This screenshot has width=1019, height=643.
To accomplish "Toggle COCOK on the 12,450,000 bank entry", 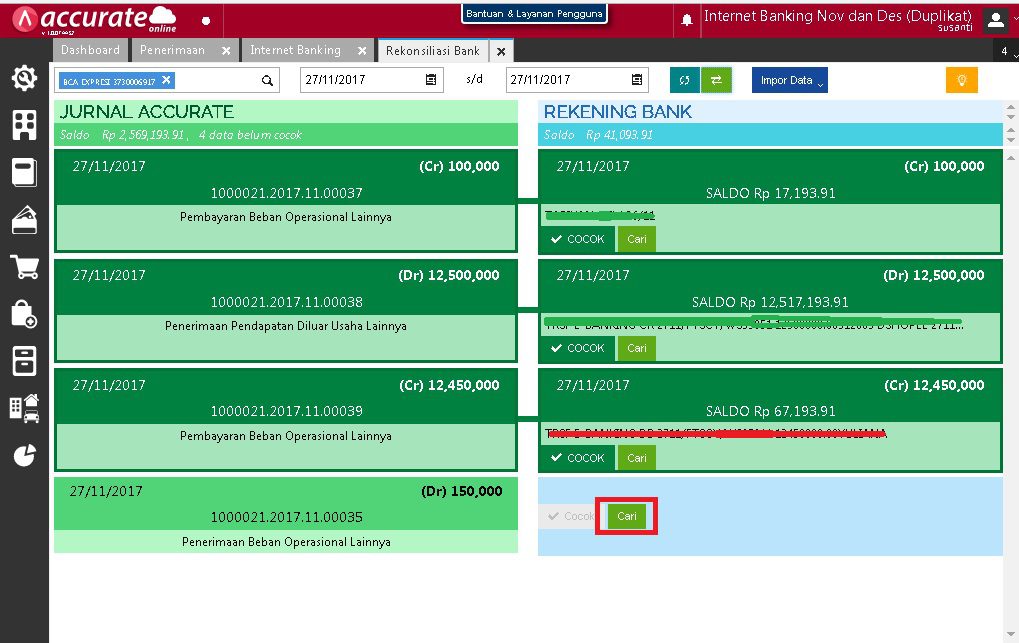I will 576,457.
